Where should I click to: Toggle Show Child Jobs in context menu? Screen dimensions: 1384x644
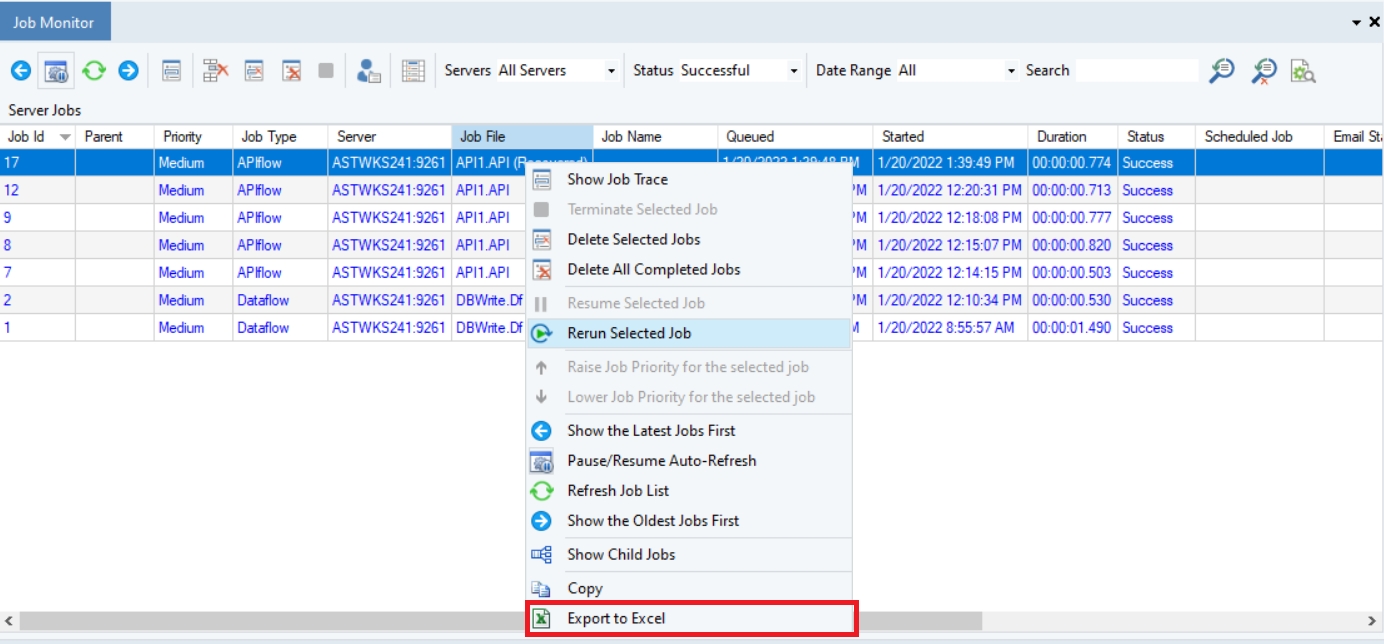coord(620,554)
